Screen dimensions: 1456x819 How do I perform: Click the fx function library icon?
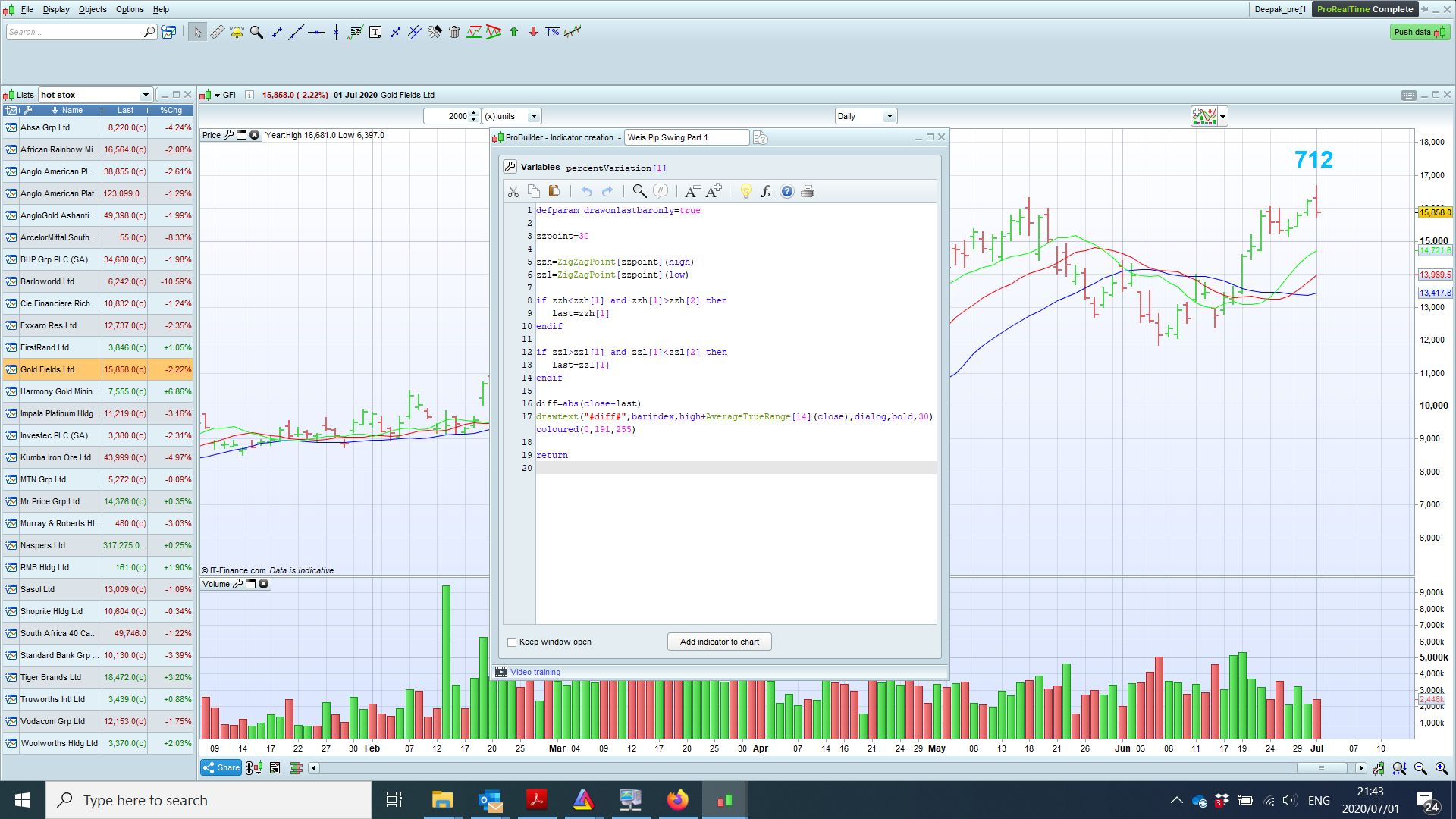pos(766,191)
